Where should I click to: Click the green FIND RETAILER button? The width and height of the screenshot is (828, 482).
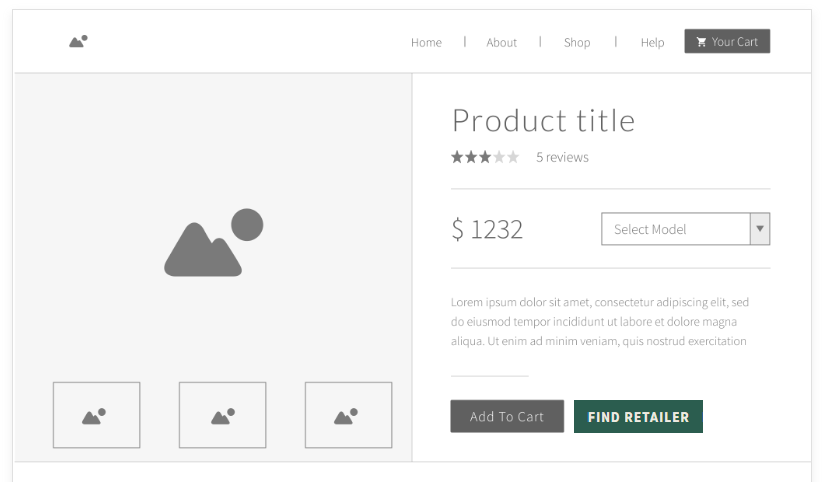[x=638, y=417]
